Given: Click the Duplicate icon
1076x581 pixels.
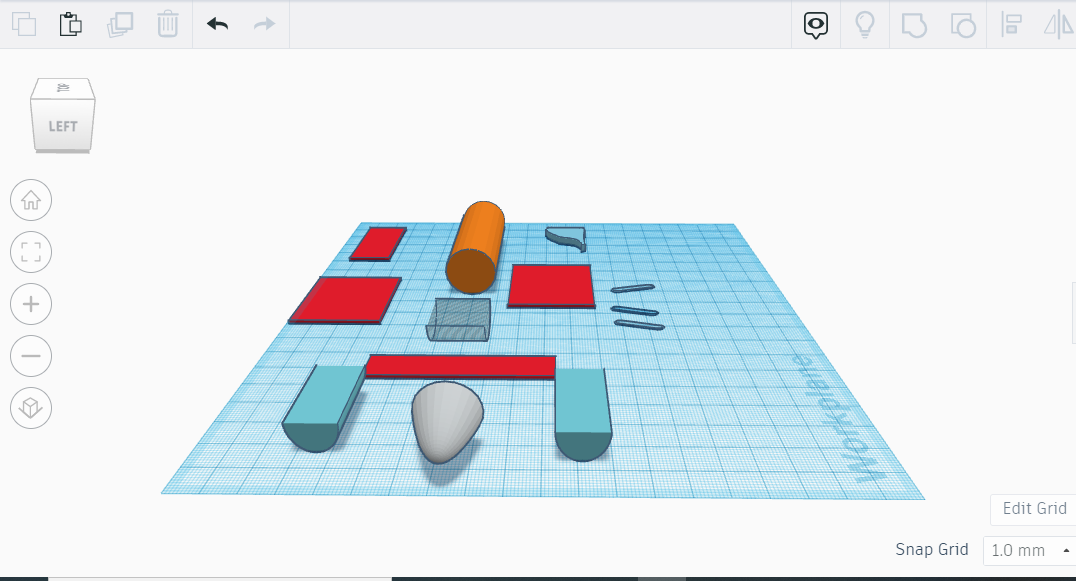Looking at the screenshot, I should [x=119, y=24].
